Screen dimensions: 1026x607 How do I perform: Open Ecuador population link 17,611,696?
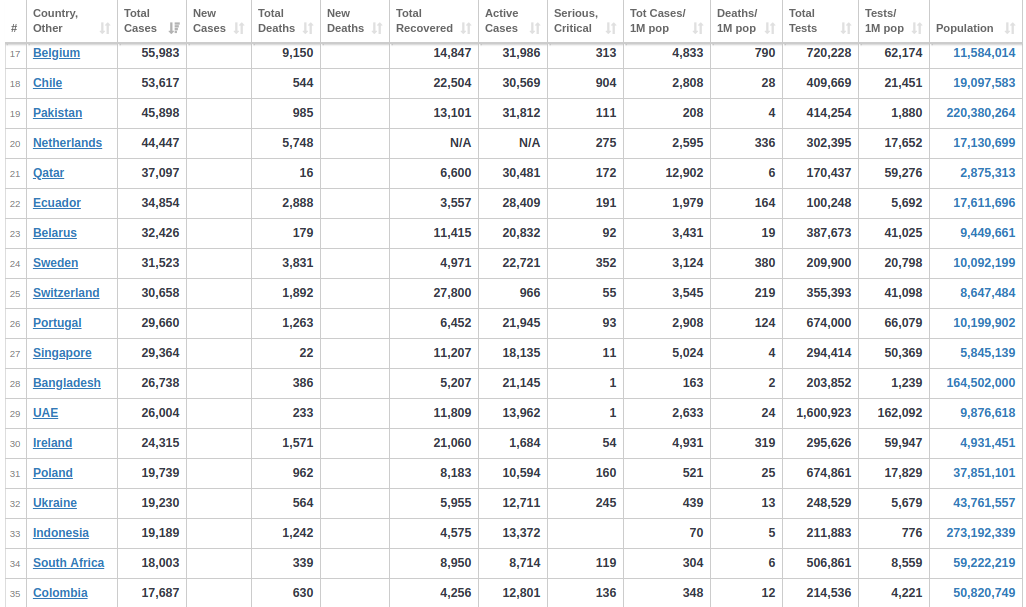(x=984, y=203)
